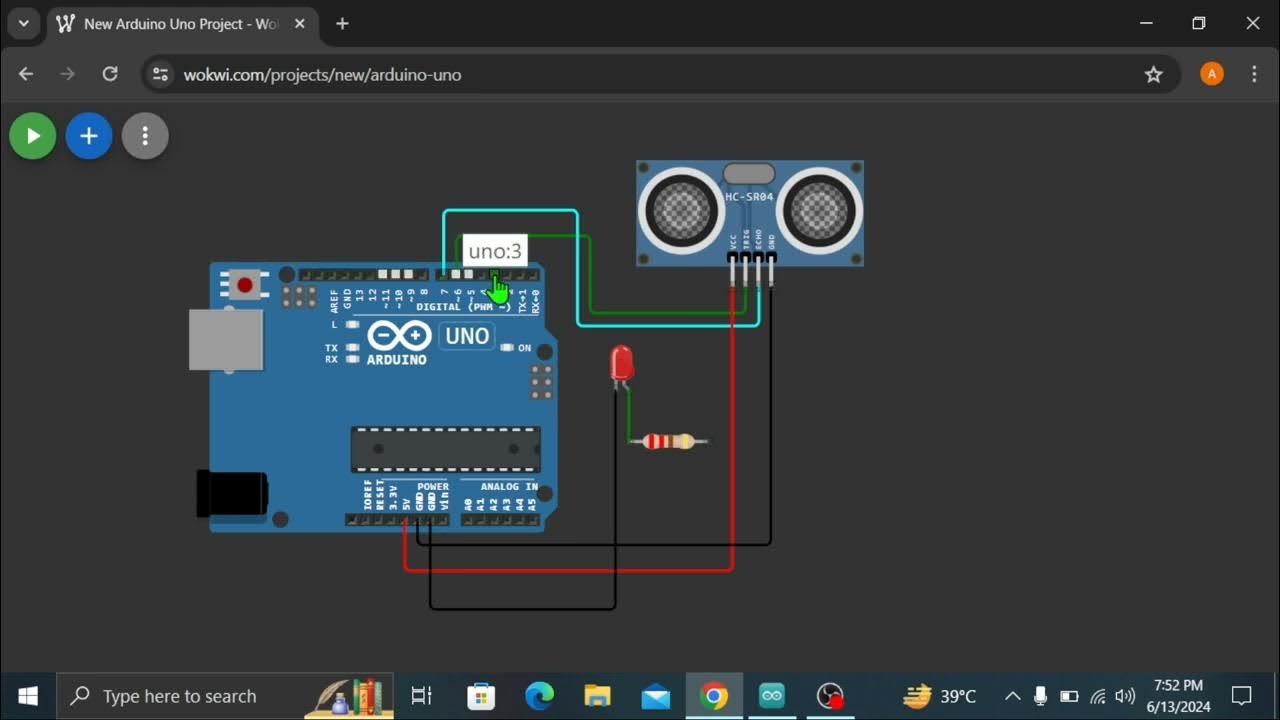
Task: Open the Chrome three-dot menu
Action: point(1254,74)
